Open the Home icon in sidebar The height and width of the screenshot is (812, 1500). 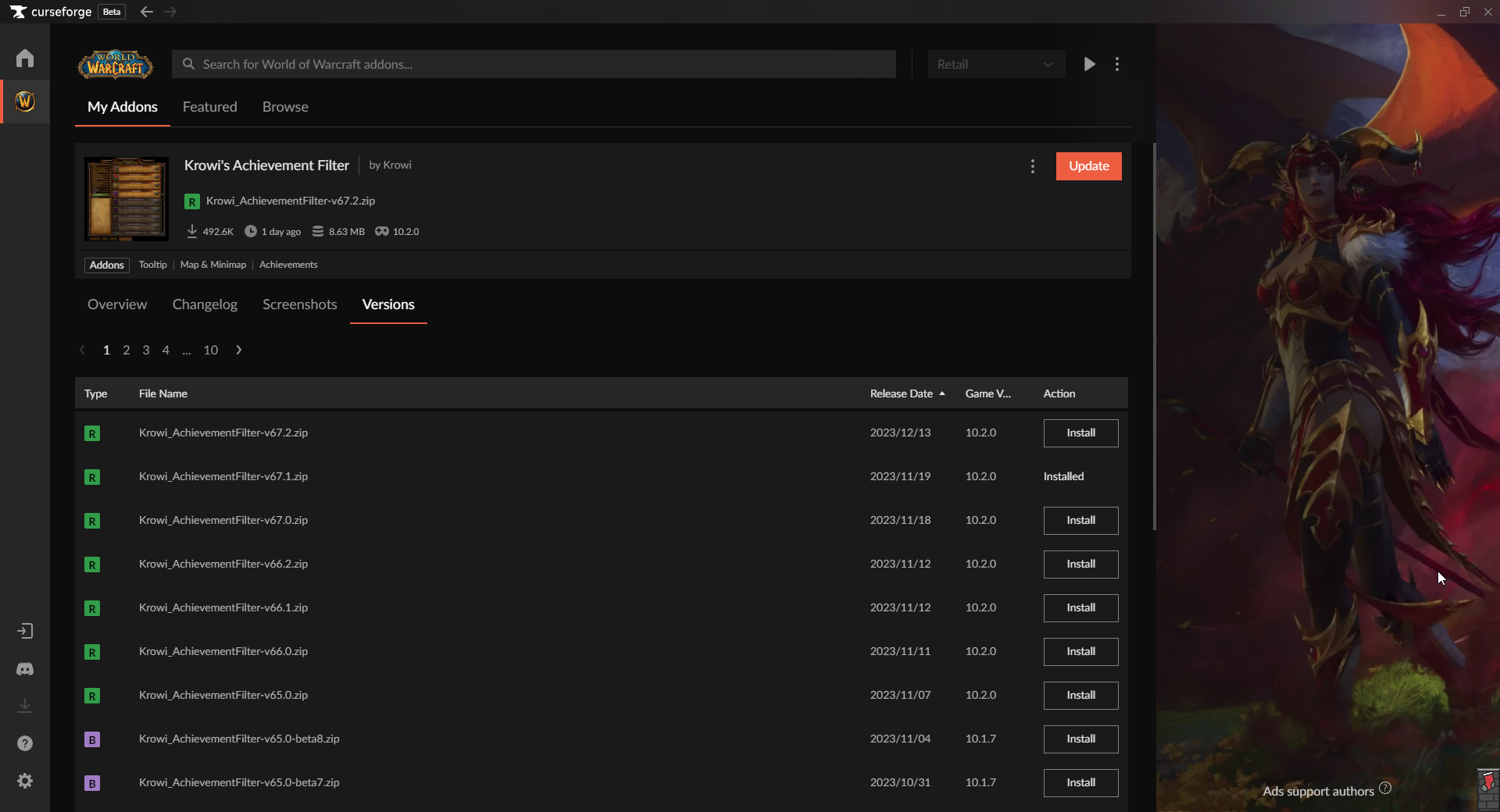[25, 59]
